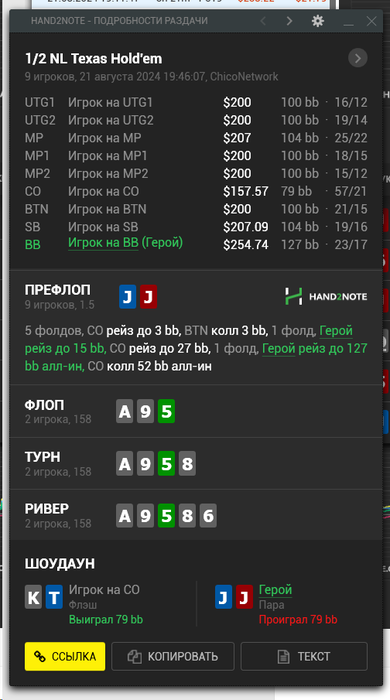Open the Игрок на BB (Герой) player link
This screenshot has width=390, height=700.
125,243
